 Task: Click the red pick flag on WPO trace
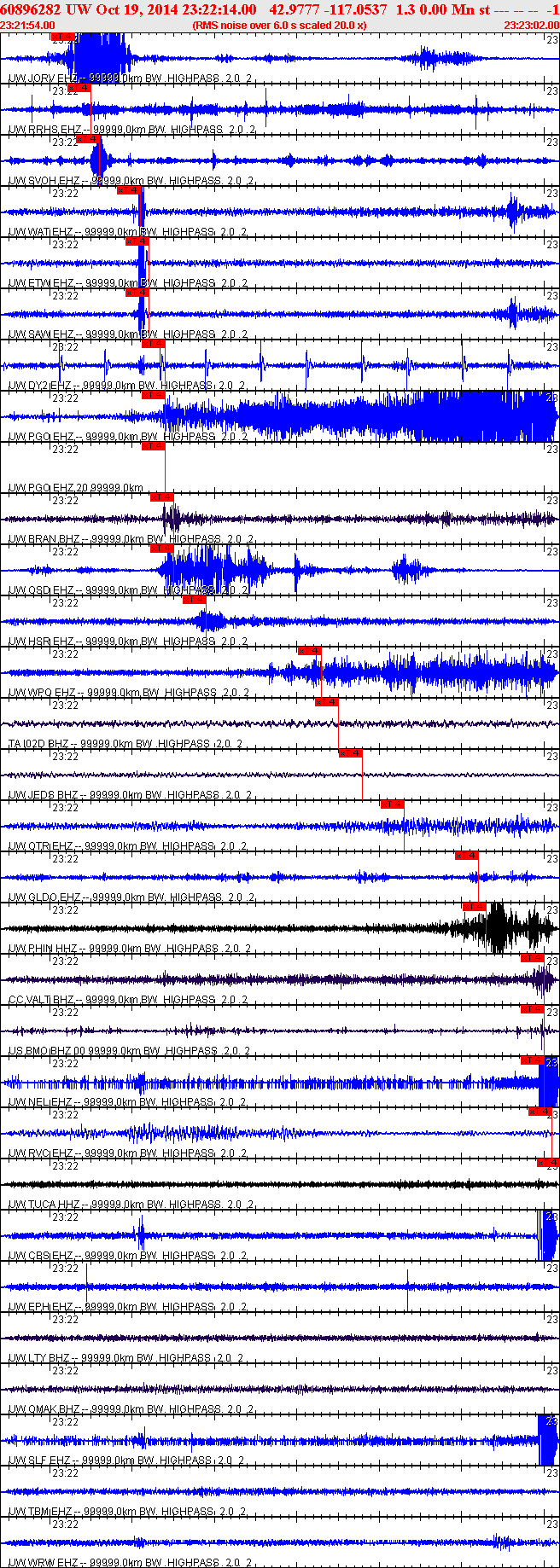(x=310, y=651)
